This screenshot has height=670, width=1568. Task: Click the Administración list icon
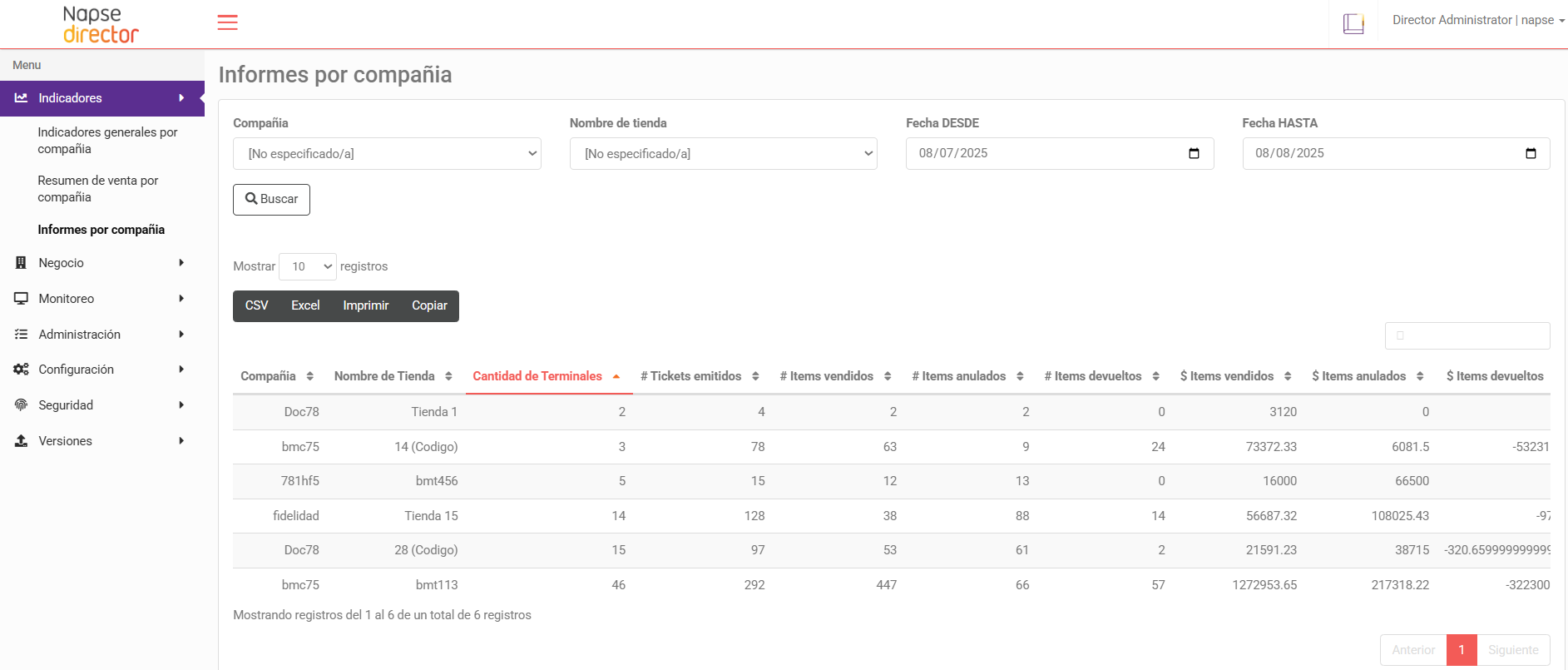click(21, 334)
